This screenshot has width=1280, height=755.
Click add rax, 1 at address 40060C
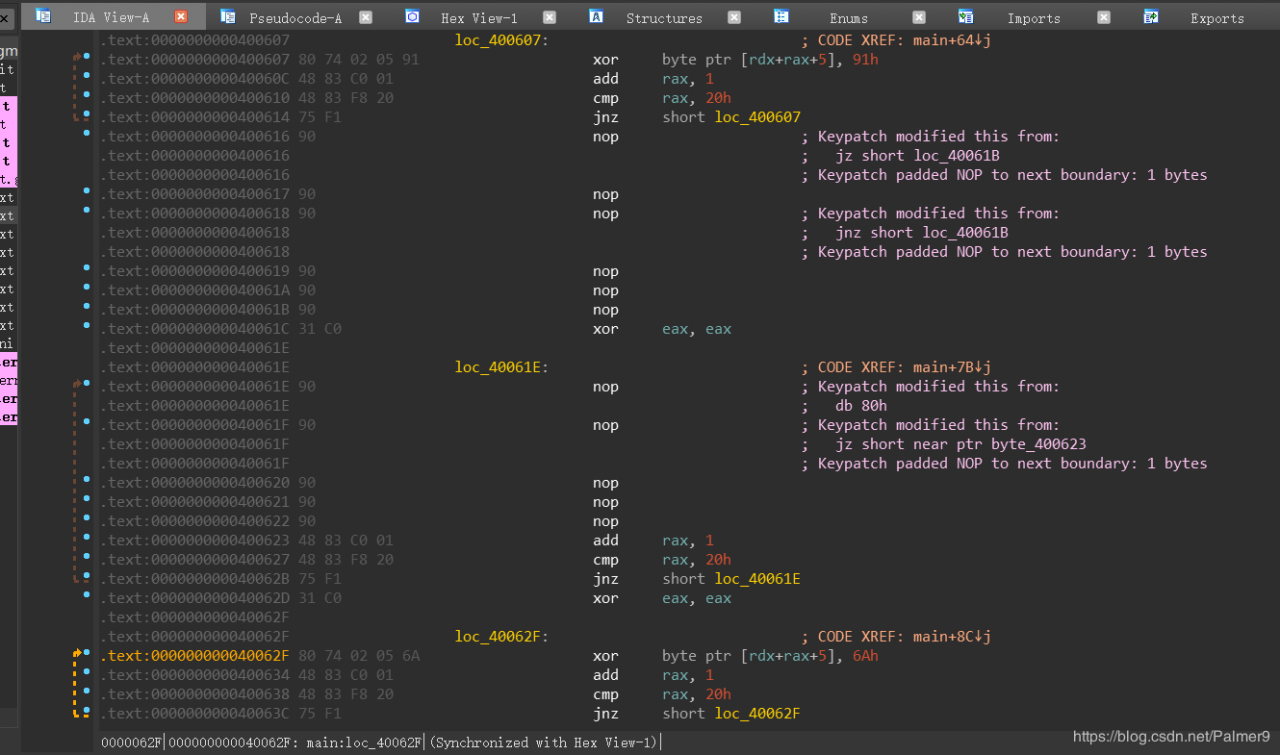coord(653,79)
